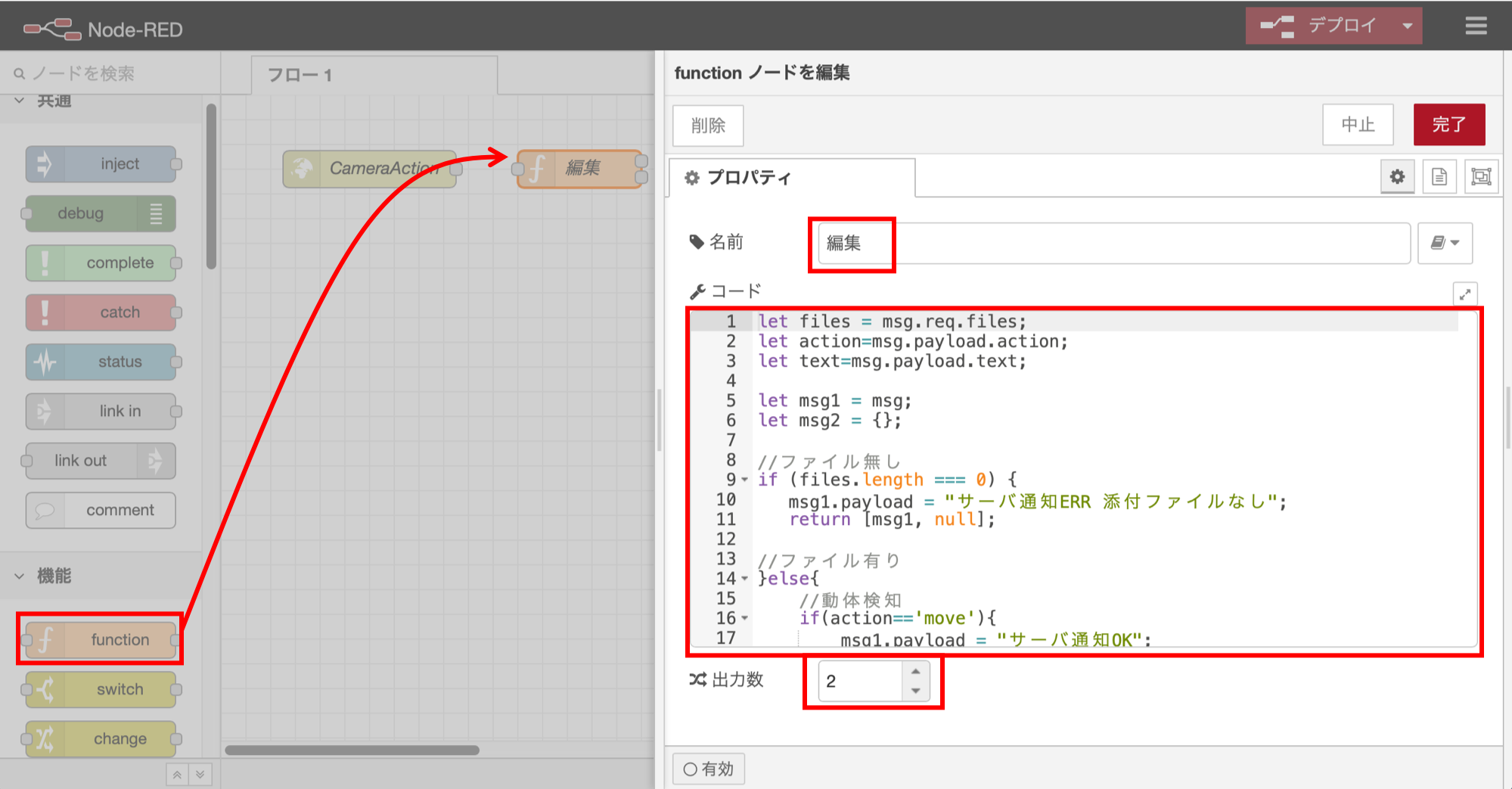The height and width of the screenshot is (789, 1512).
Task: Open the deploy options dropdown arrow
Action: (x=1407, y=26)
